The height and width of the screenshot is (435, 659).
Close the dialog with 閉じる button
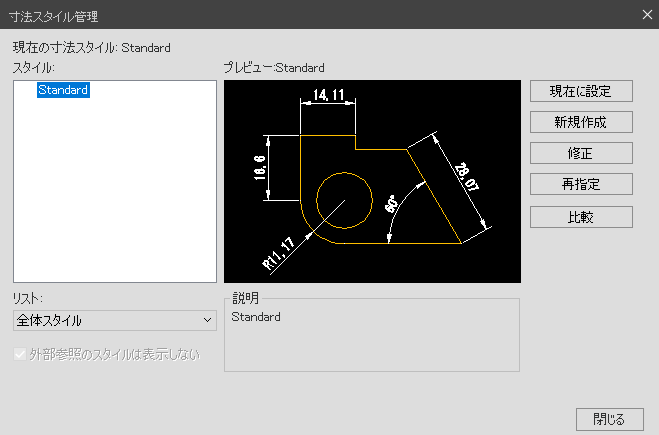(x=609, y=419)
